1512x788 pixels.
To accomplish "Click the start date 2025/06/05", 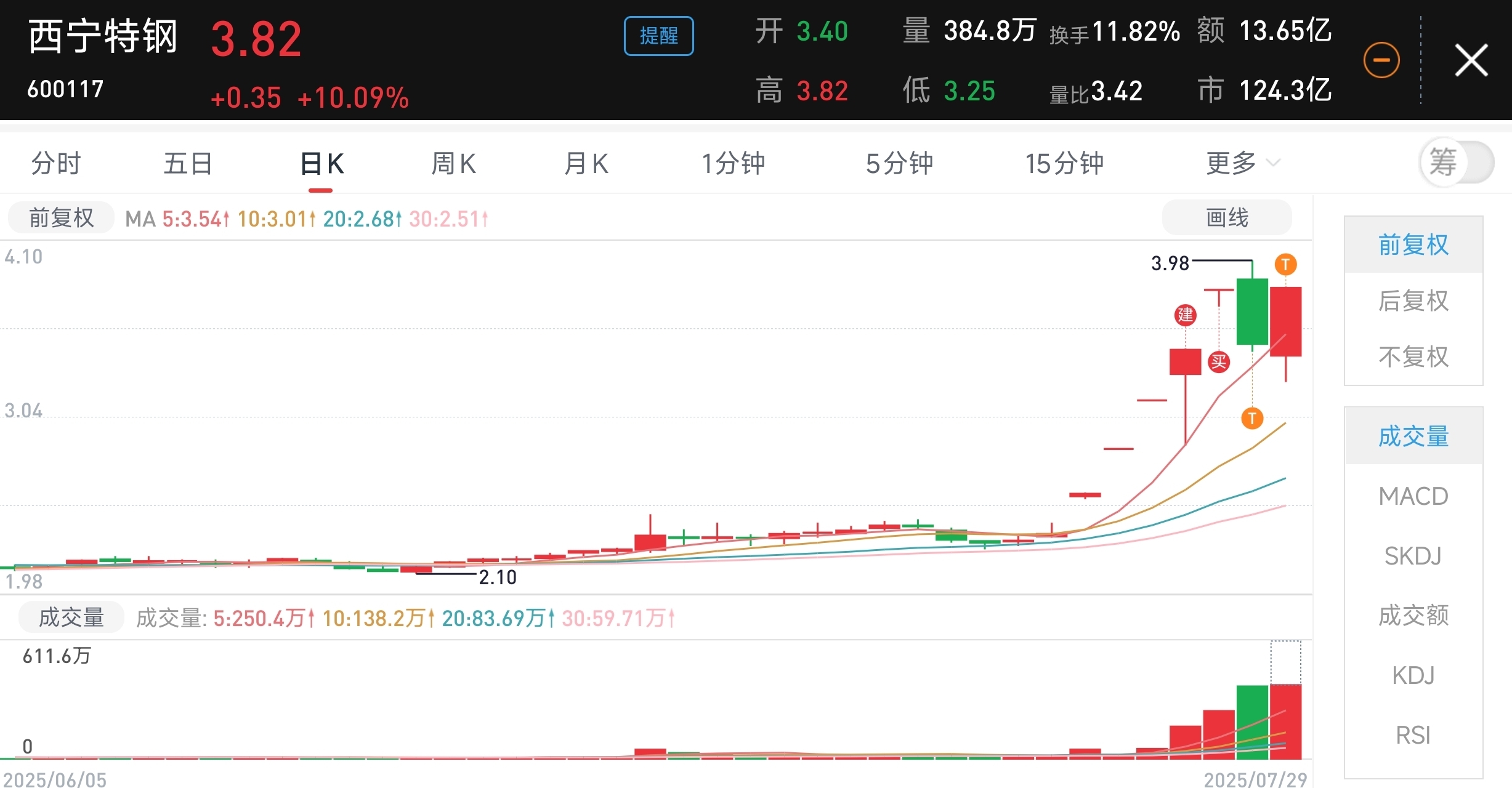I will [x=55, y=779].
